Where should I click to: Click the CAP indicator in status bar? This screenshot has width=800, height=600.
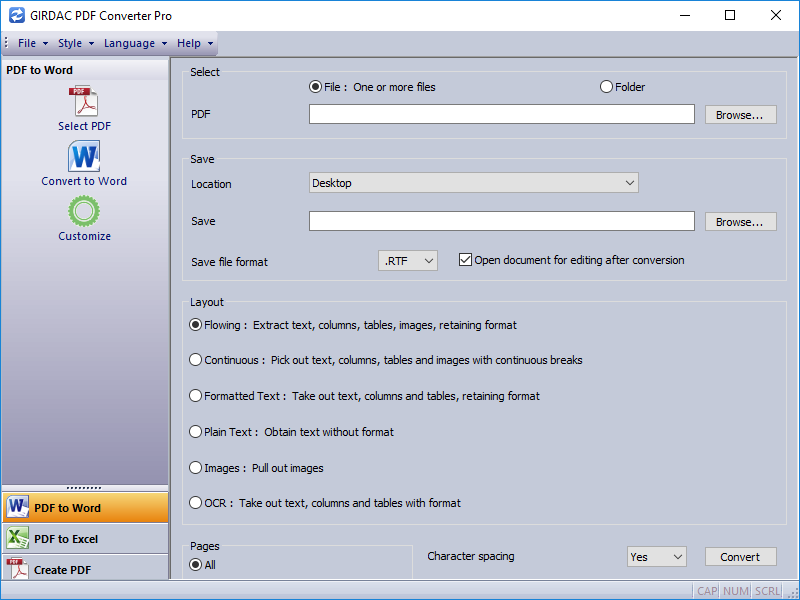[x=707, y=591]
